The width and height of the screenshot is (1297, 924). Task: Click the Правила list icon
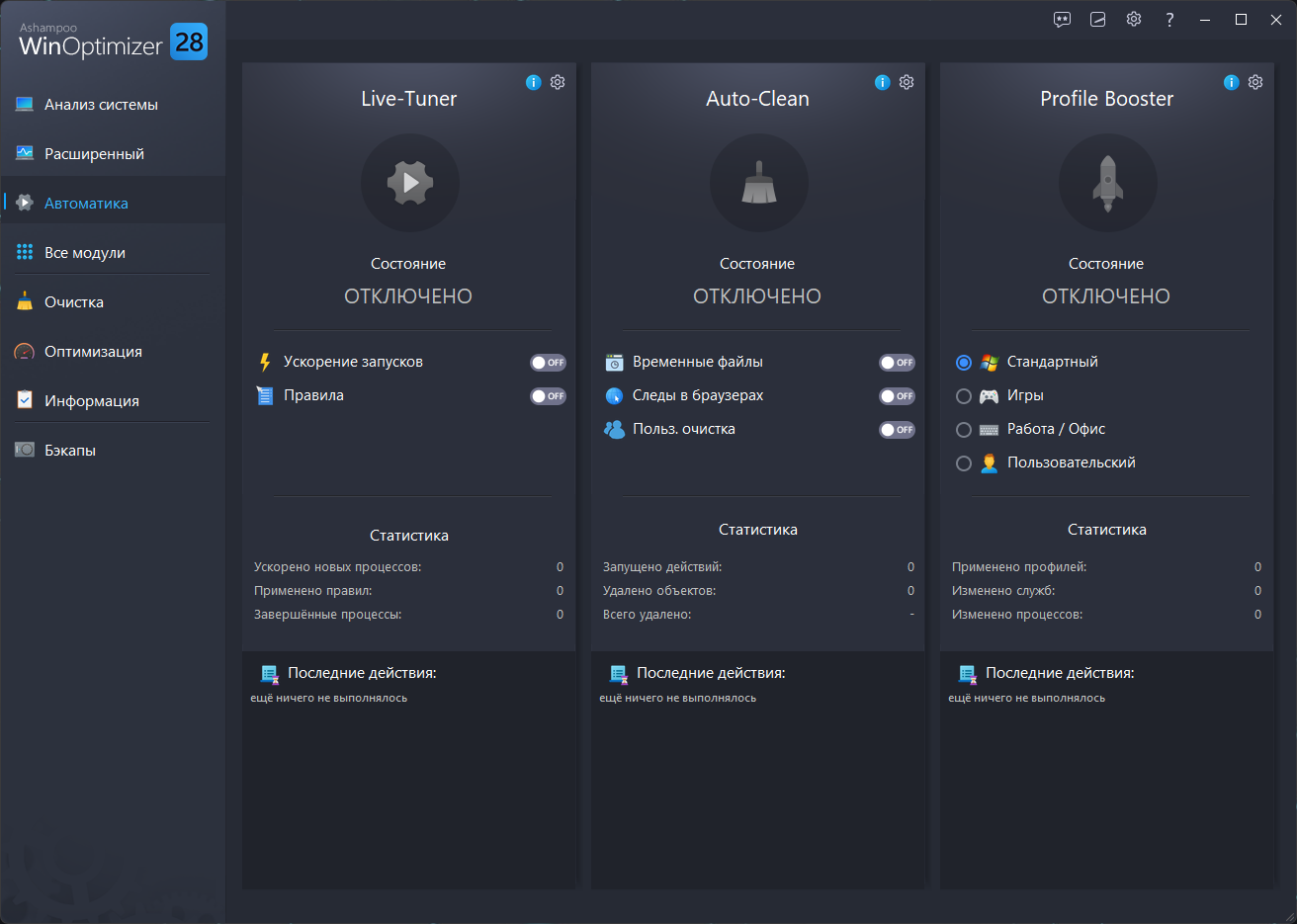(265, 396)
